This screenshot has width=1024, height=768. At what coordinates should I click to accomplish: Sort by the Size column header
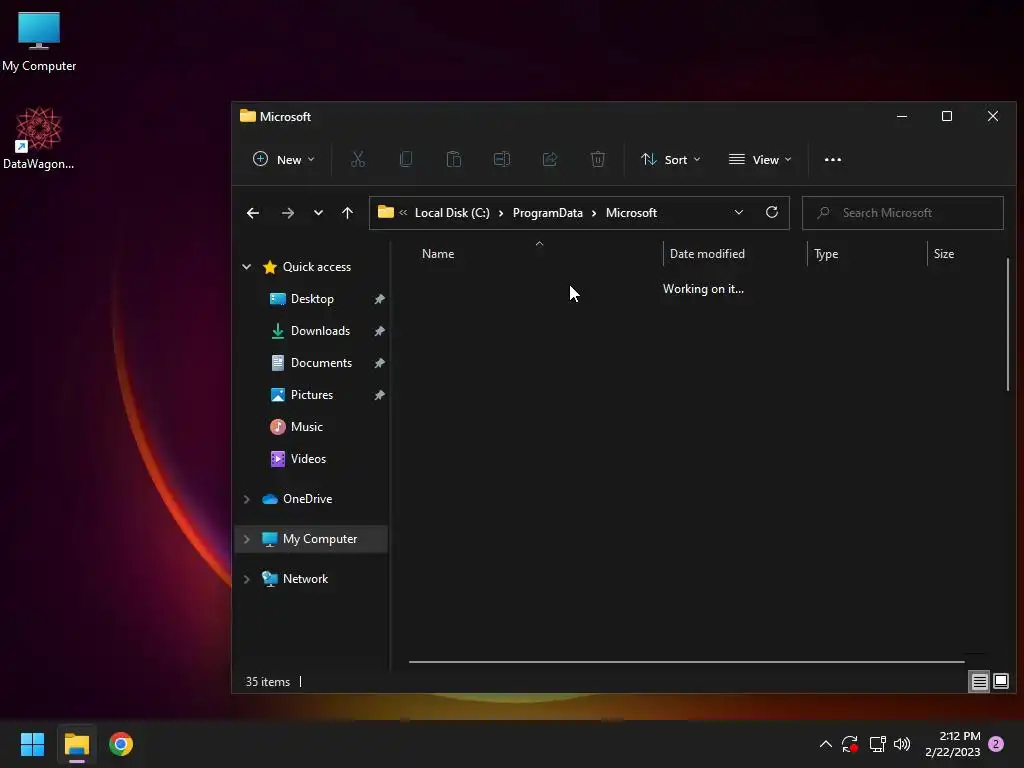click(x=944, y=254)
